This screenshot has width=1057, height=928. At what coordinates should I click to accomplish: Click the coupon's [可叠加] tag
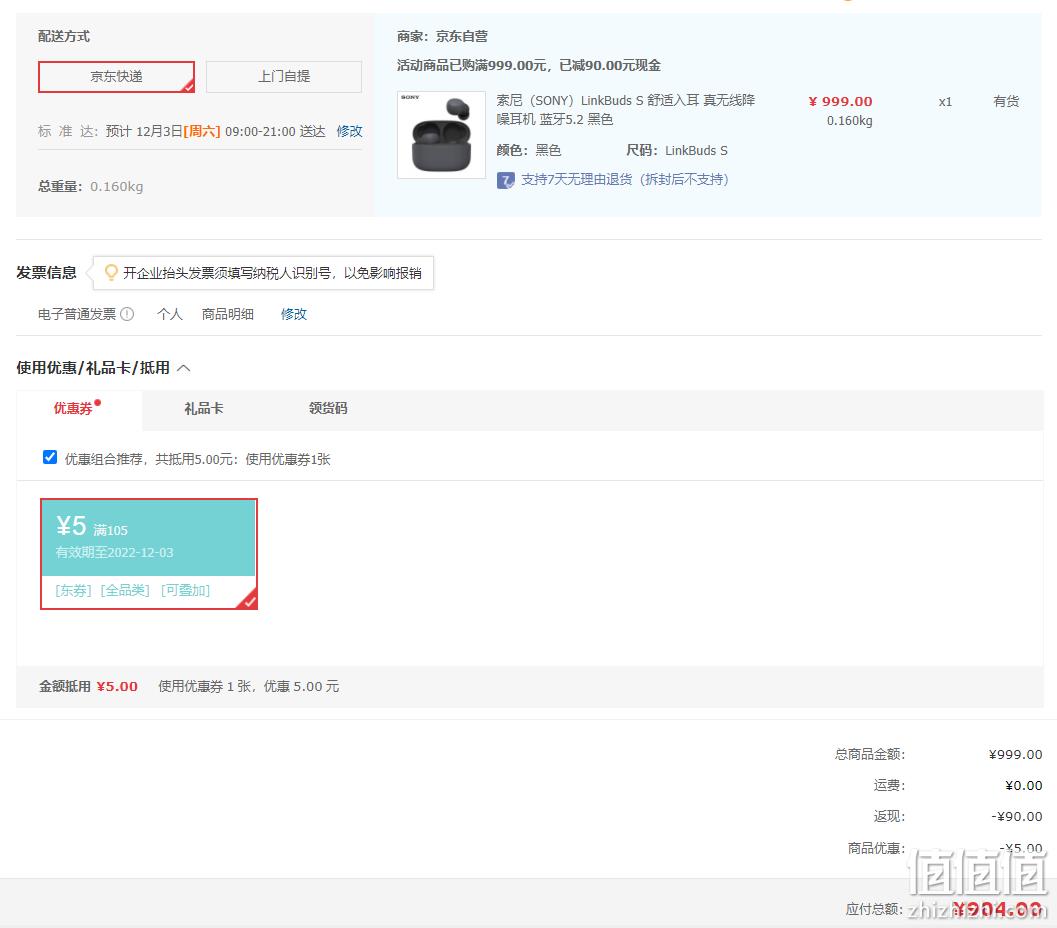coord(185,590)
